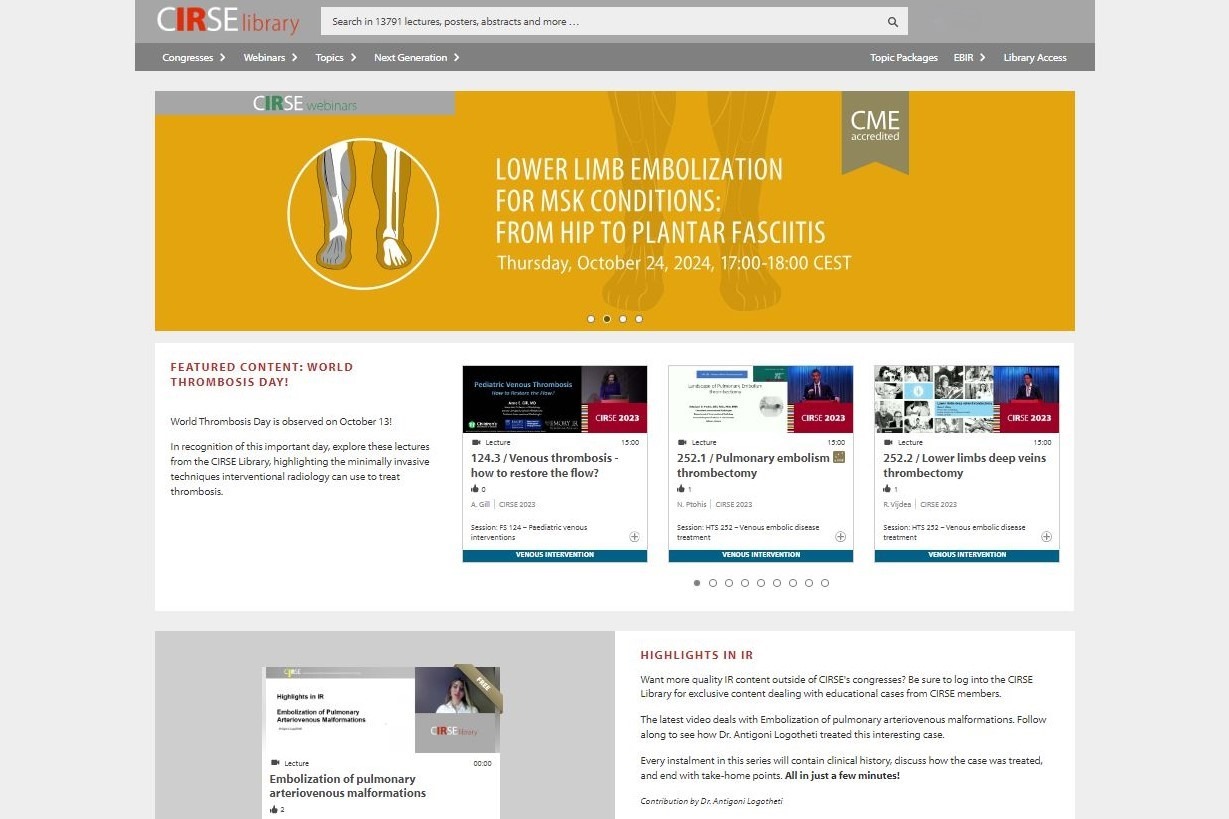1229x819 pixels.
Task: Select the second banner carousel dot
Action: (607, 319)
